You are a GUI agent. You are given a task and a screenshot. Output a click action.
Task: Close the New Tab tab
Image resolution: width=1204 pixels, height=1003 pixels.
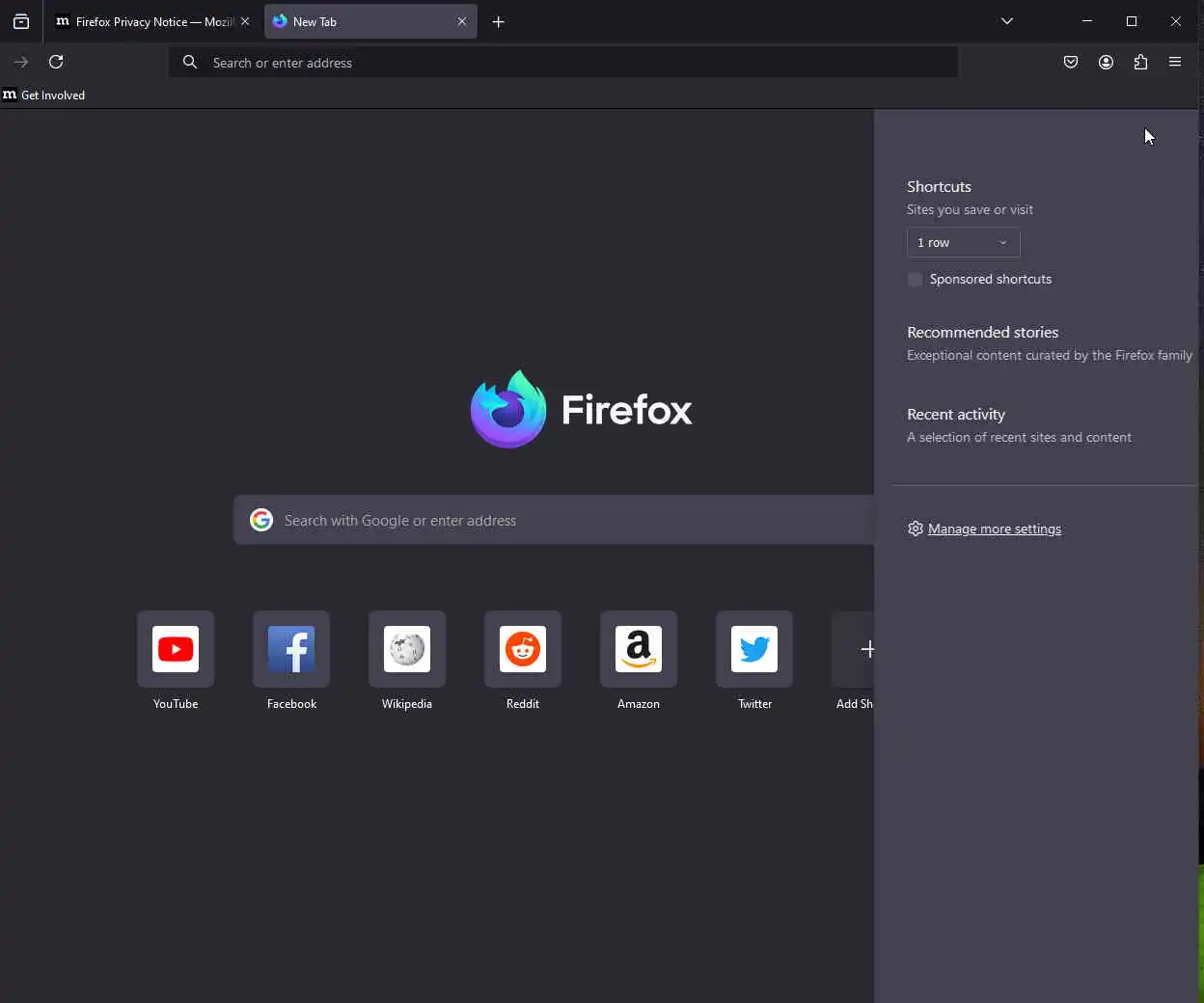click(x=462, y=21)
